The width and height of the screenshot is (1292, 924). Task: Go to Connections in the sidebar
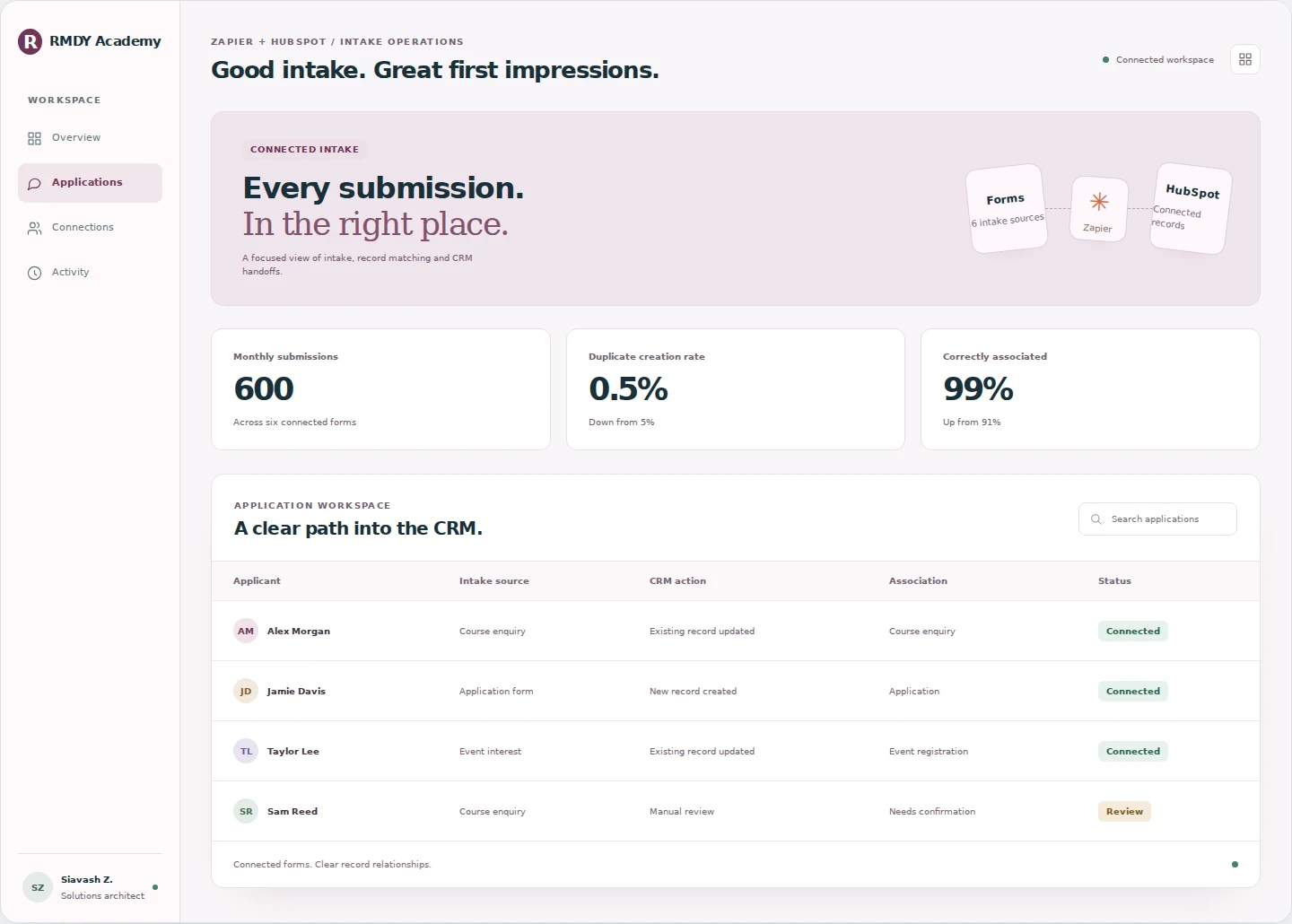pyautogui.click(x=90, y=228)
